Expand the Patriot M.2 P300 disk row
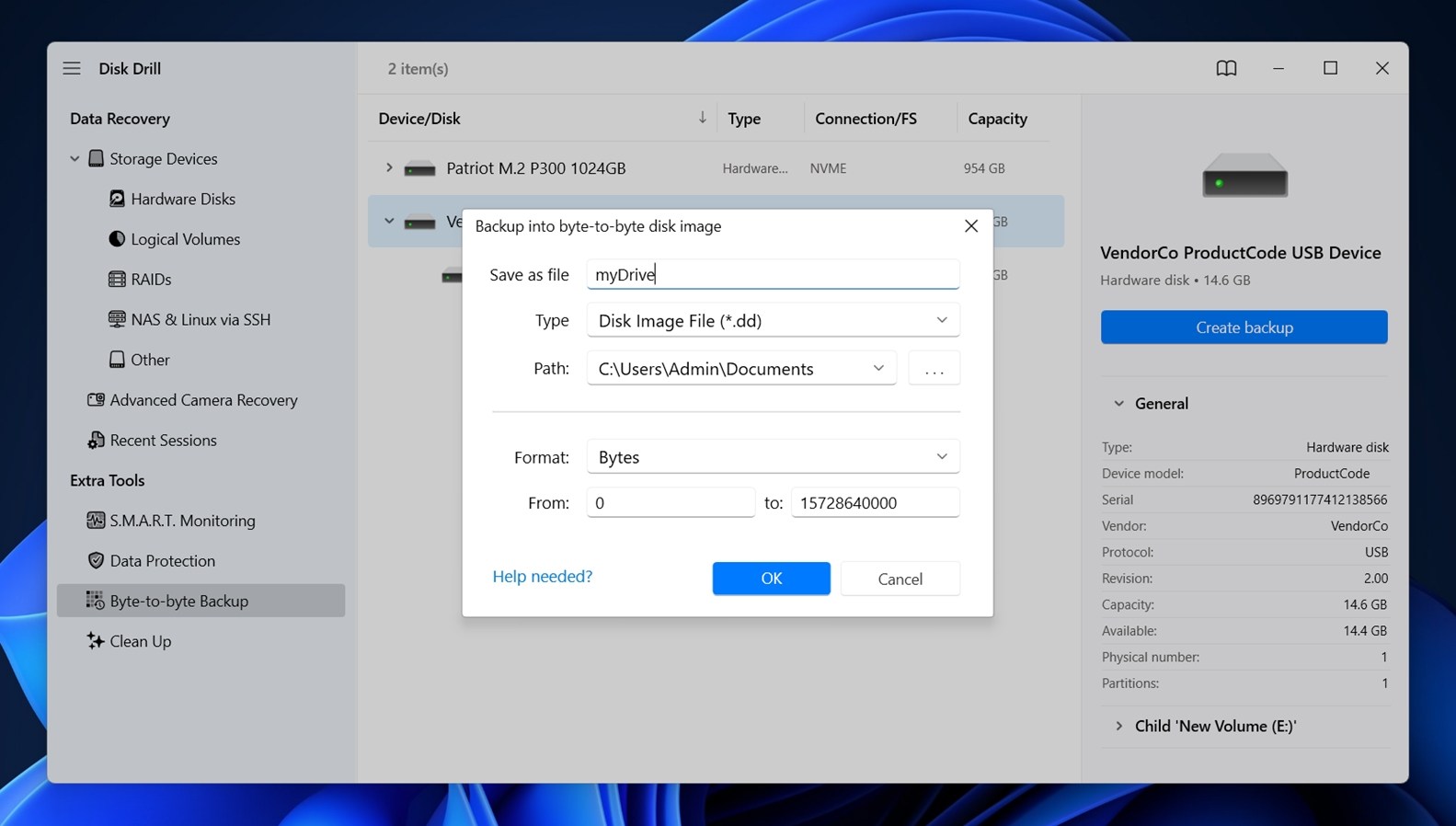The width and height of the screenshot is (1456, 826). (x=389, y=168)
